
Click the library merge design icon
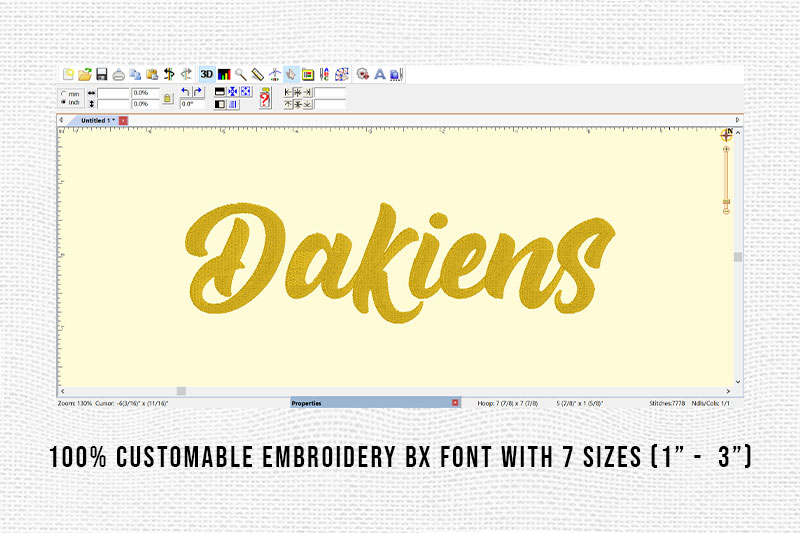[x=363, y=74]
